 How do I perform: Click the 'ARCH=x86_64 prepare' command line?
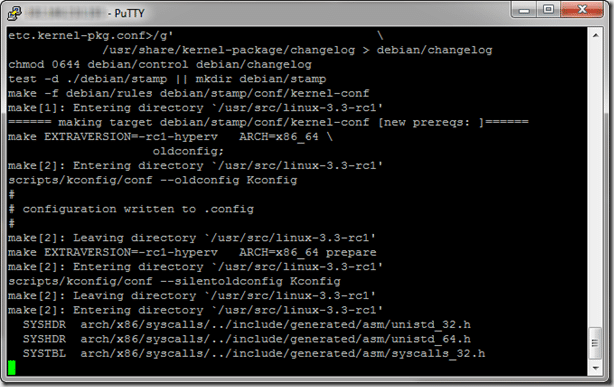[192, 253]
